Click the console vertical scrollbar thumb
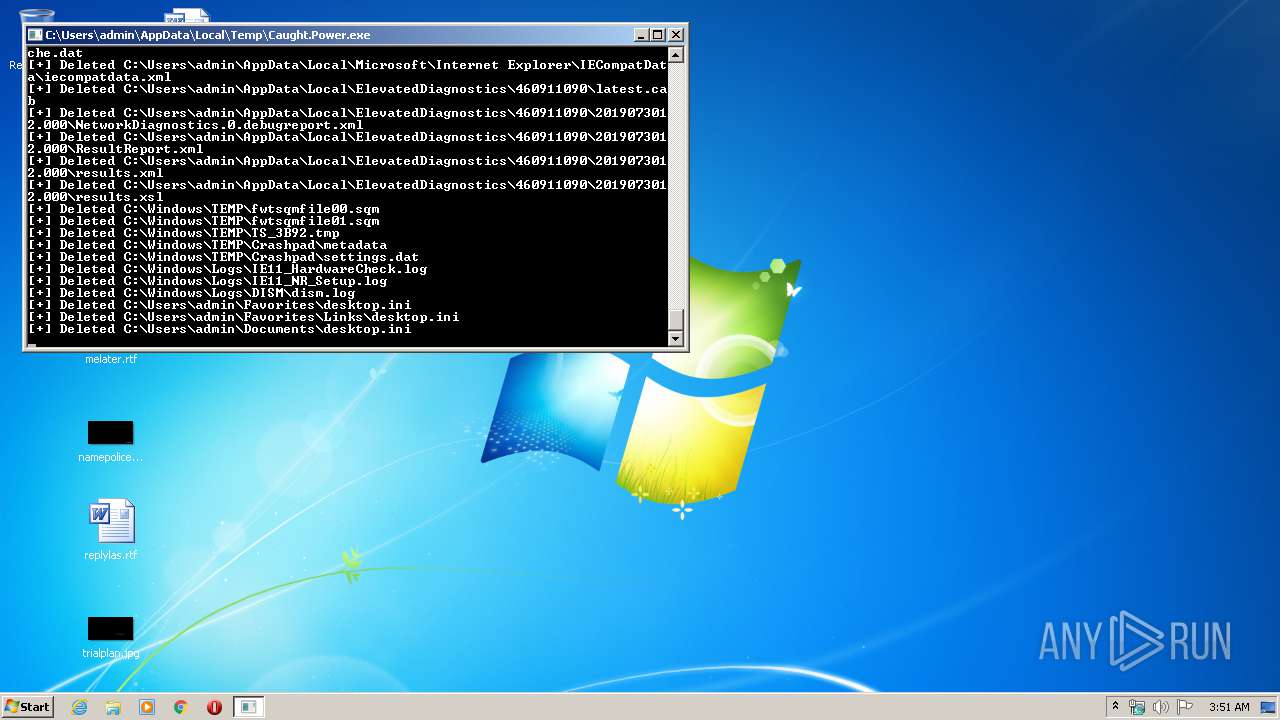The width and height of the screenshot is (1280, 720). [676, 319]
